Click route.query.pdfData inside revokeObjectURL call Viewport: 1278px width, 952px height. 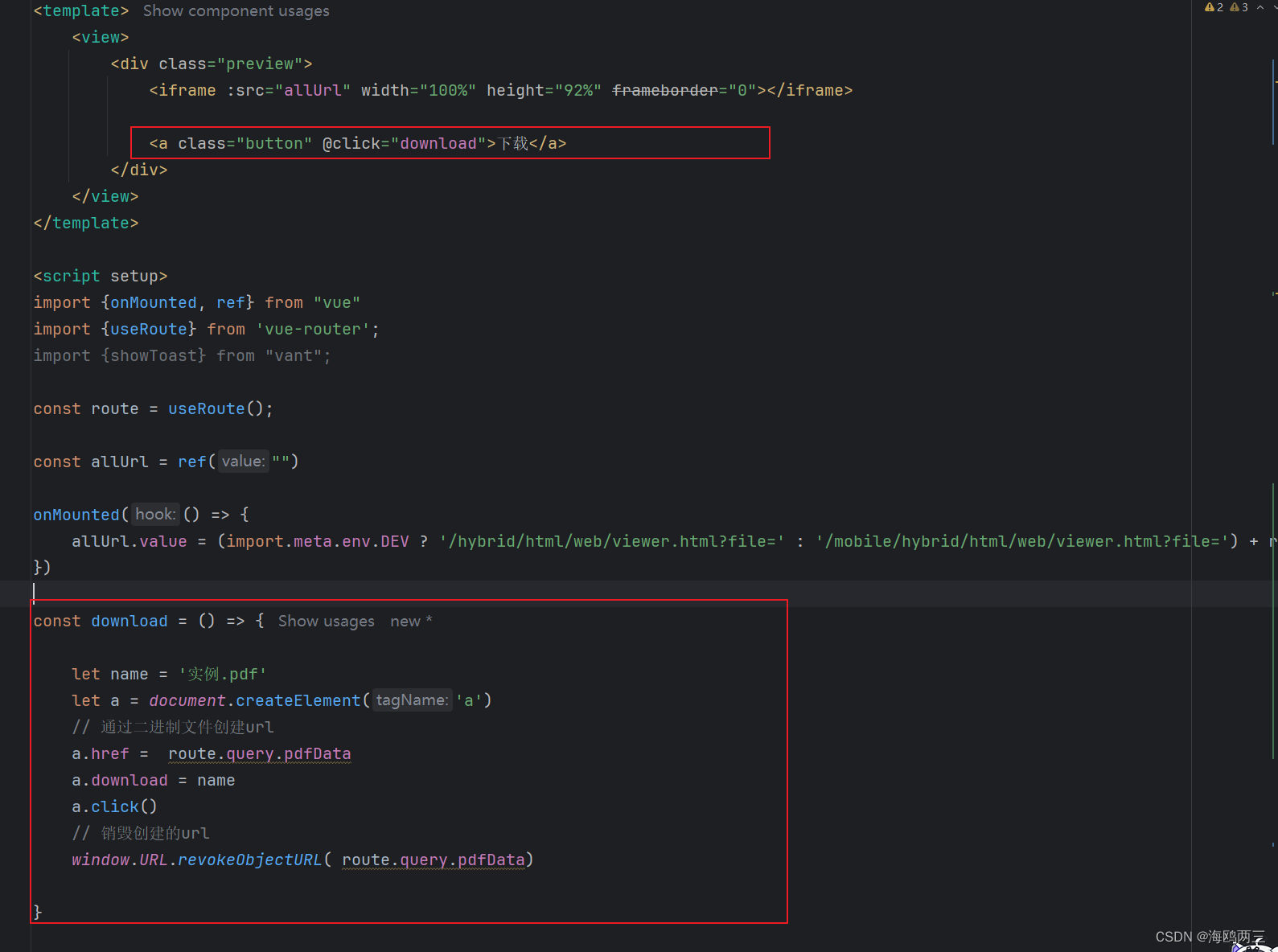(434, 860)
